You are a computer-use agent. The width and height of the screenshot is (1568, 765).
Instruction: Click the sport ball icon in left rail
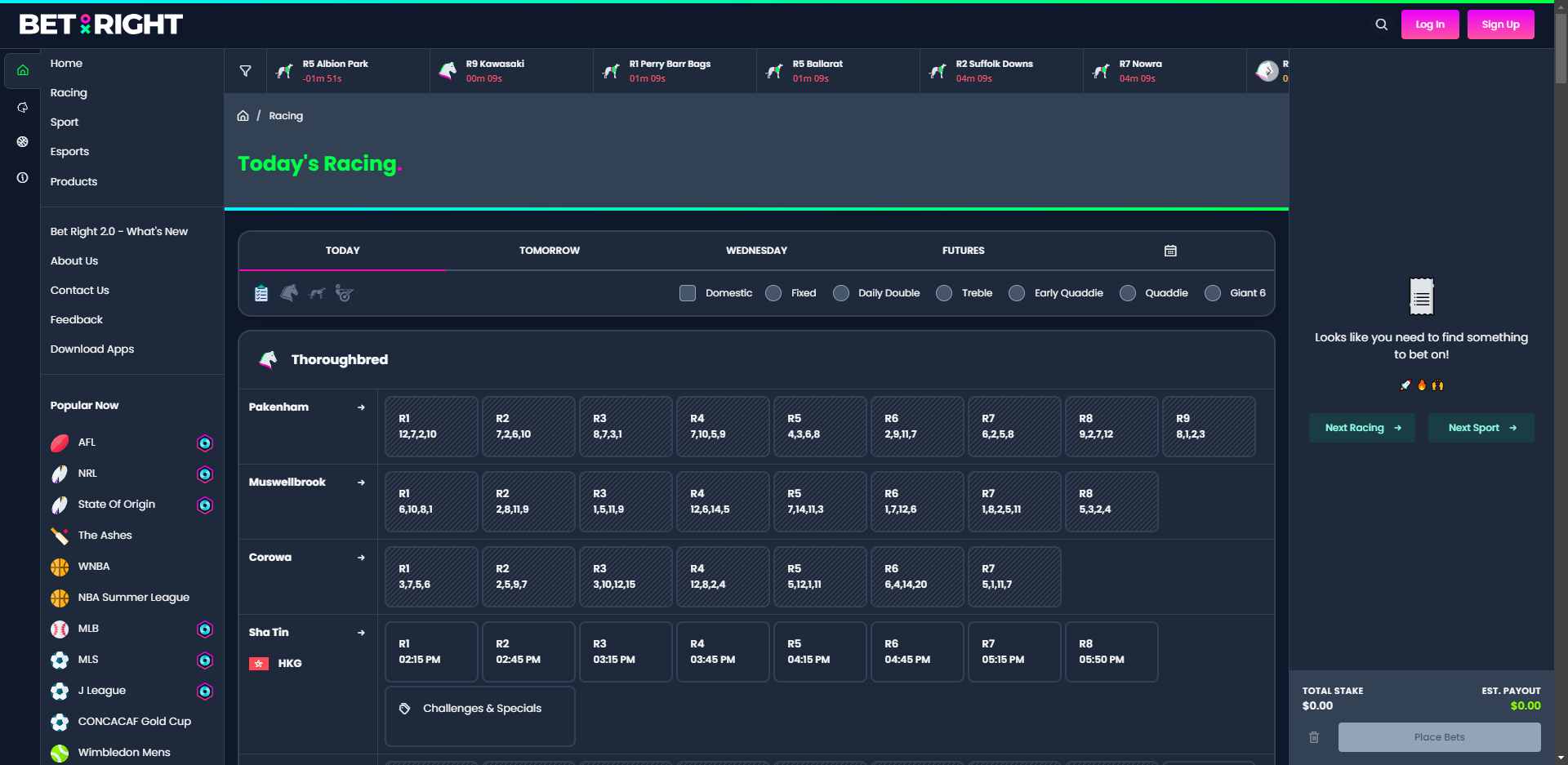click(23, 142)
